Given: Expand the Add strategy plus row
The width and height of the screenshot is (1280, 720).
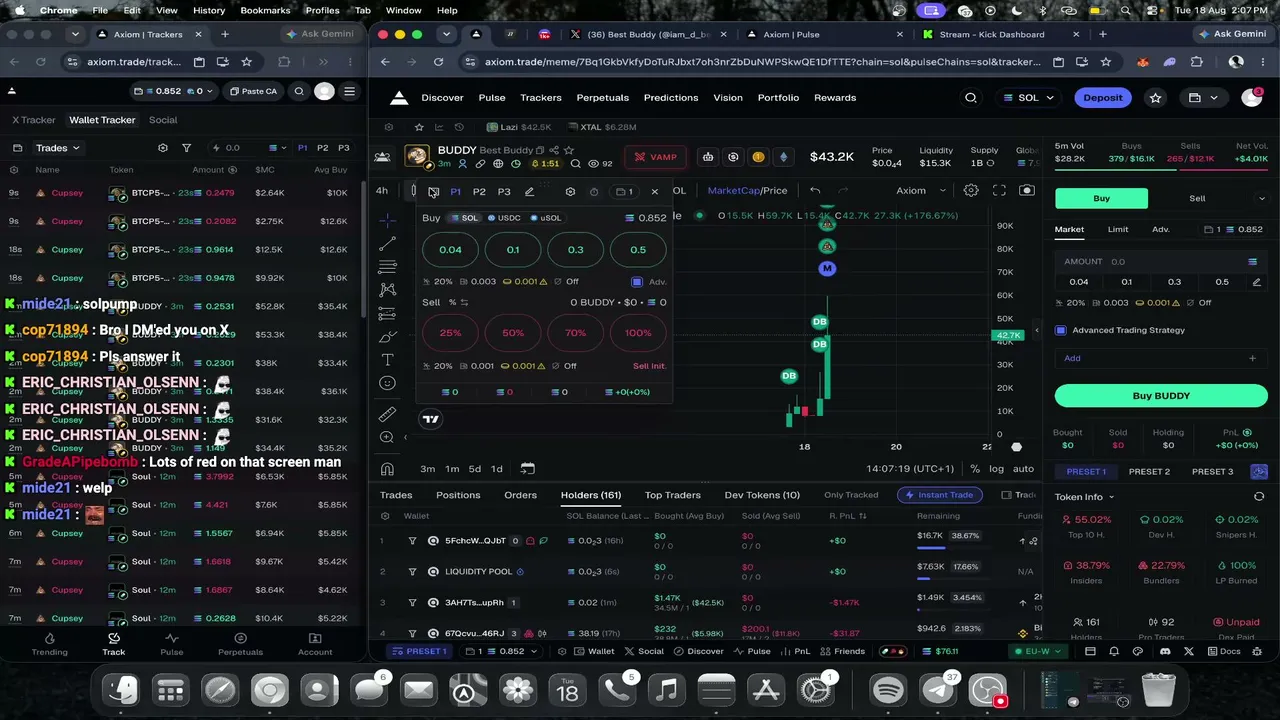Looking at the screenshot, I should pyautogui.click(x=1161, y=358).
